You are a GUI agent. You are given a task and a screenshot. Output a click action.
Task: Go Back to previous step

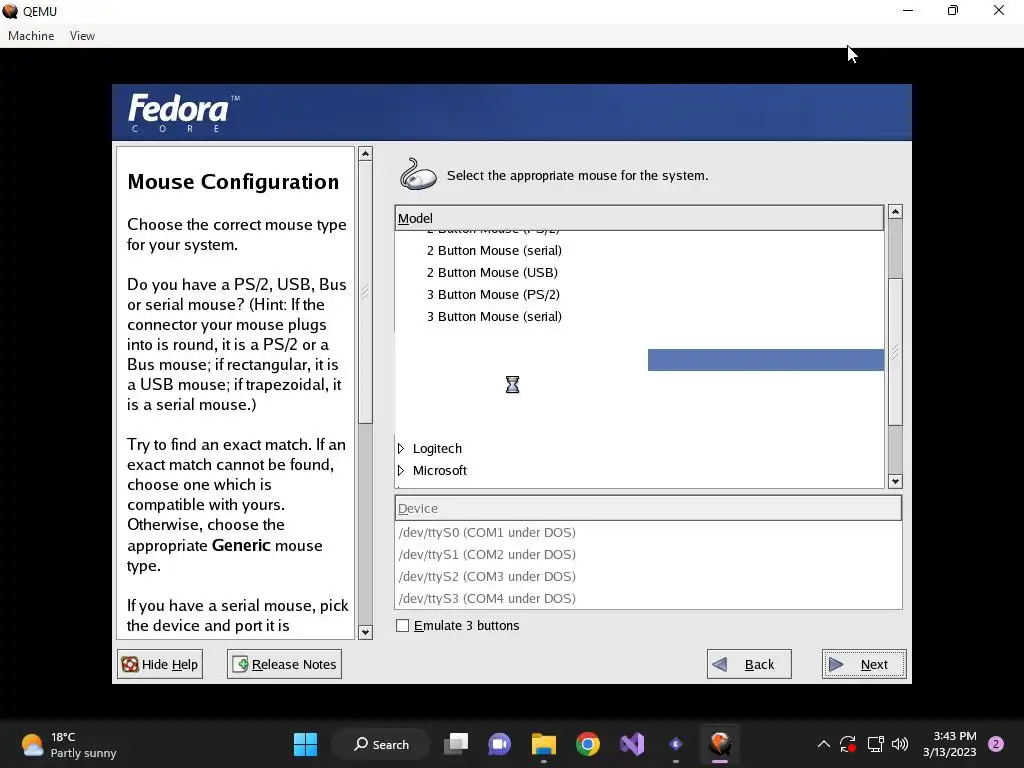coord(749,664)
